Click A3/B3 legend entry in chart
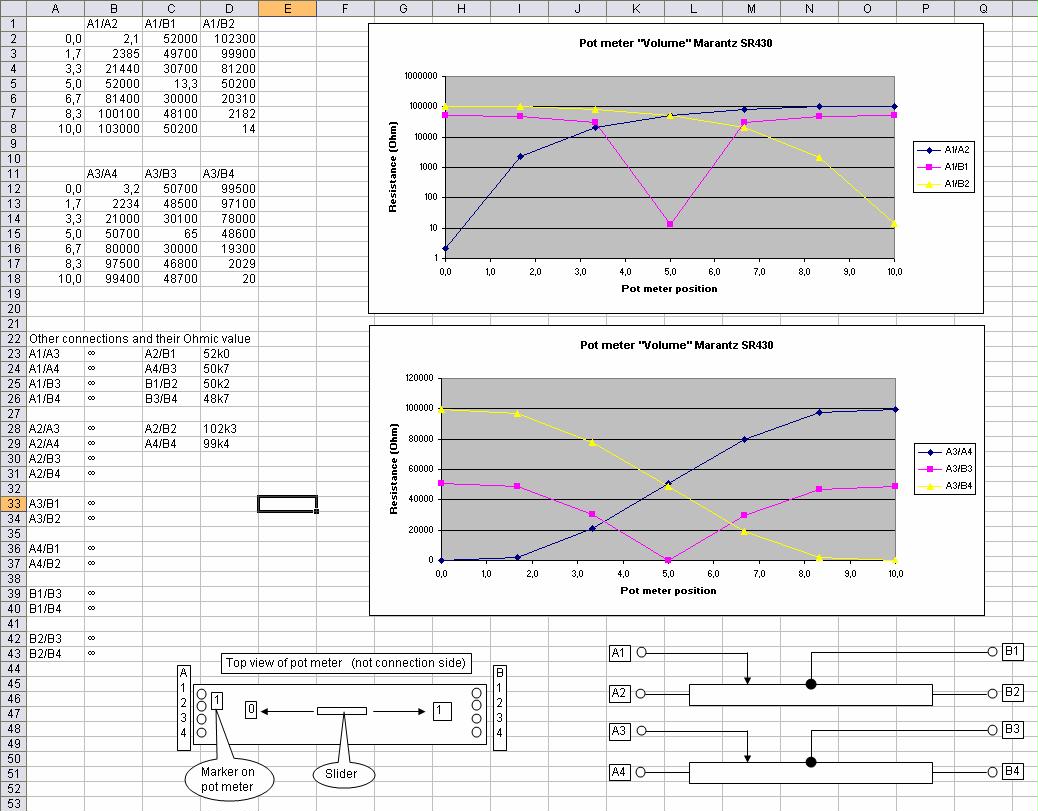The image size is (1038, 811). coord(945,469)
